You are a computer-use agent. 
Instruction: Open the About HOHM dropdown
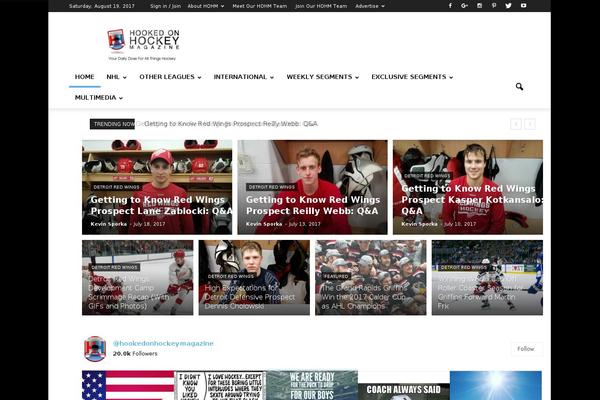pyautogui.click(x=206, y=6)
